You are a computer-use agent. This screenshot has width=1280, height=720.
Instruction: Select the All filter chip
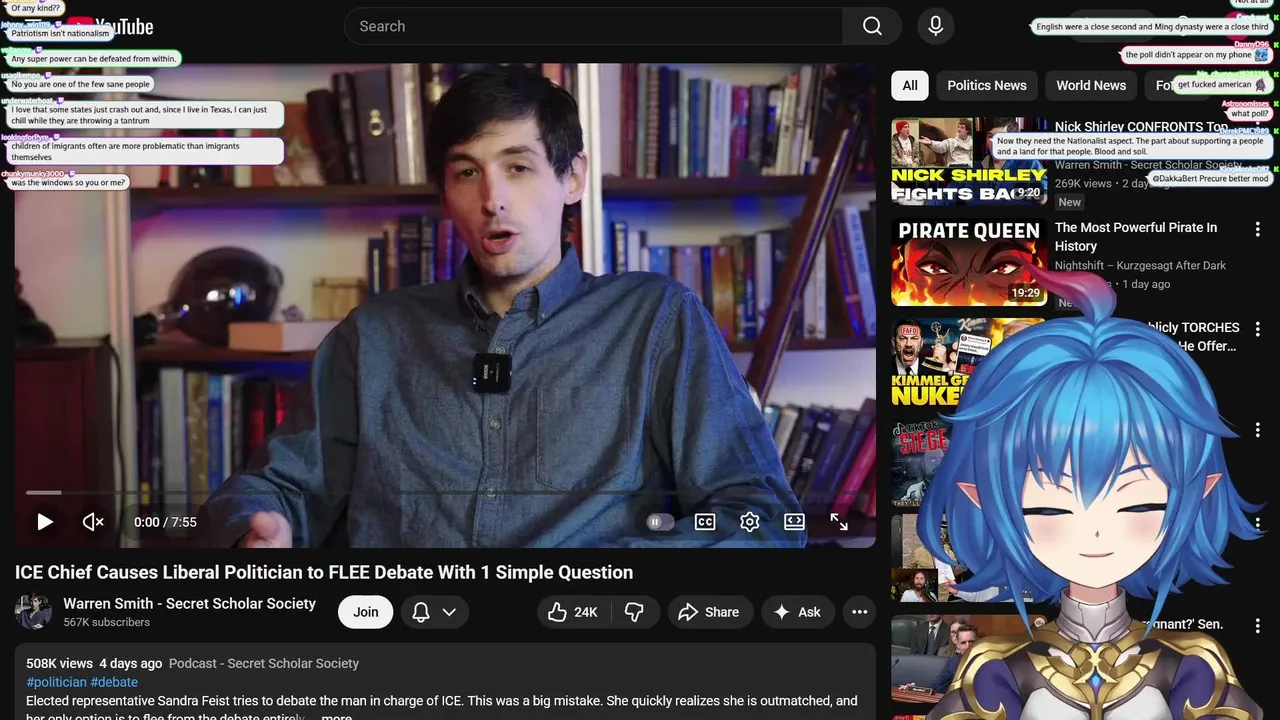pyautogui.click(x=910, y=85)
